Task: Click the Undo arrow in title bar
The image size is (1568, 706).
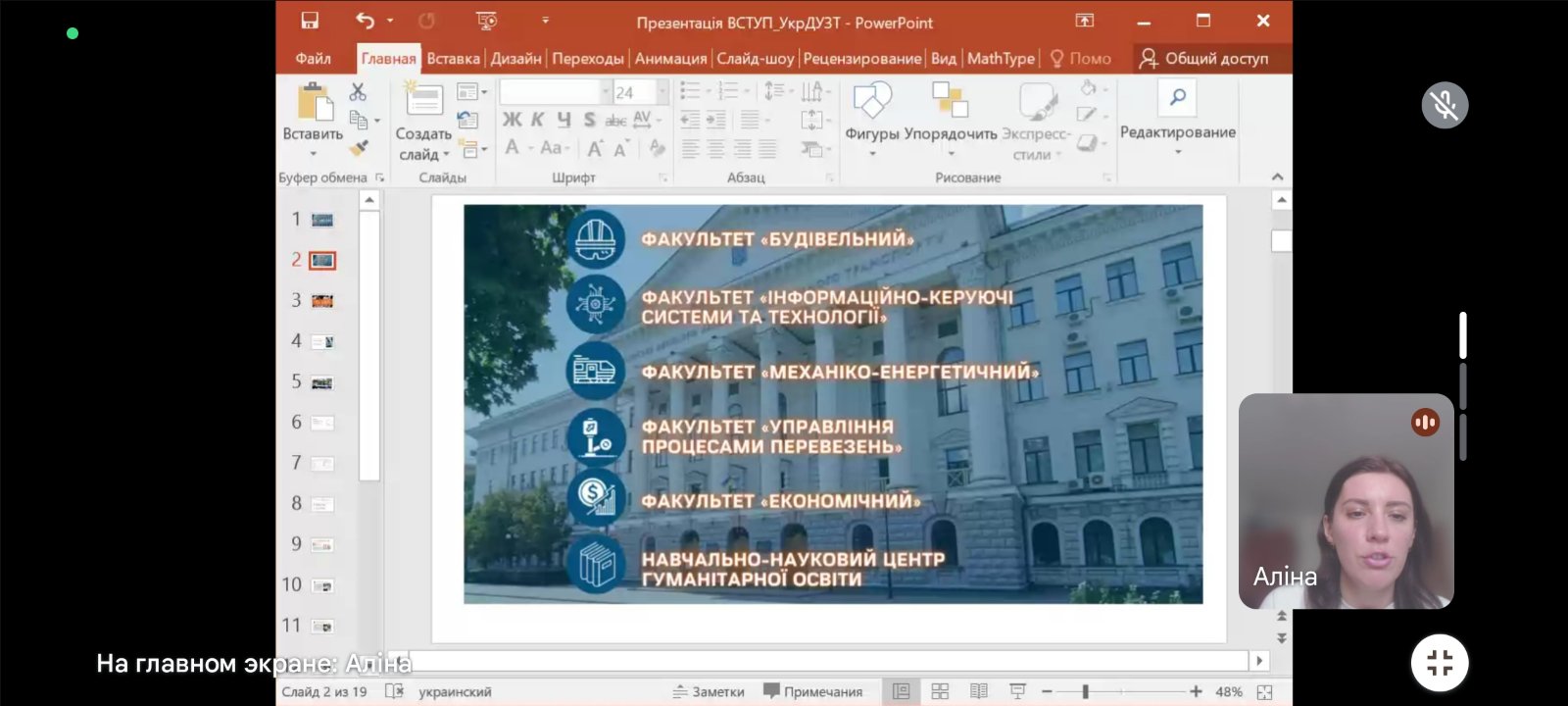Action: 366,21
